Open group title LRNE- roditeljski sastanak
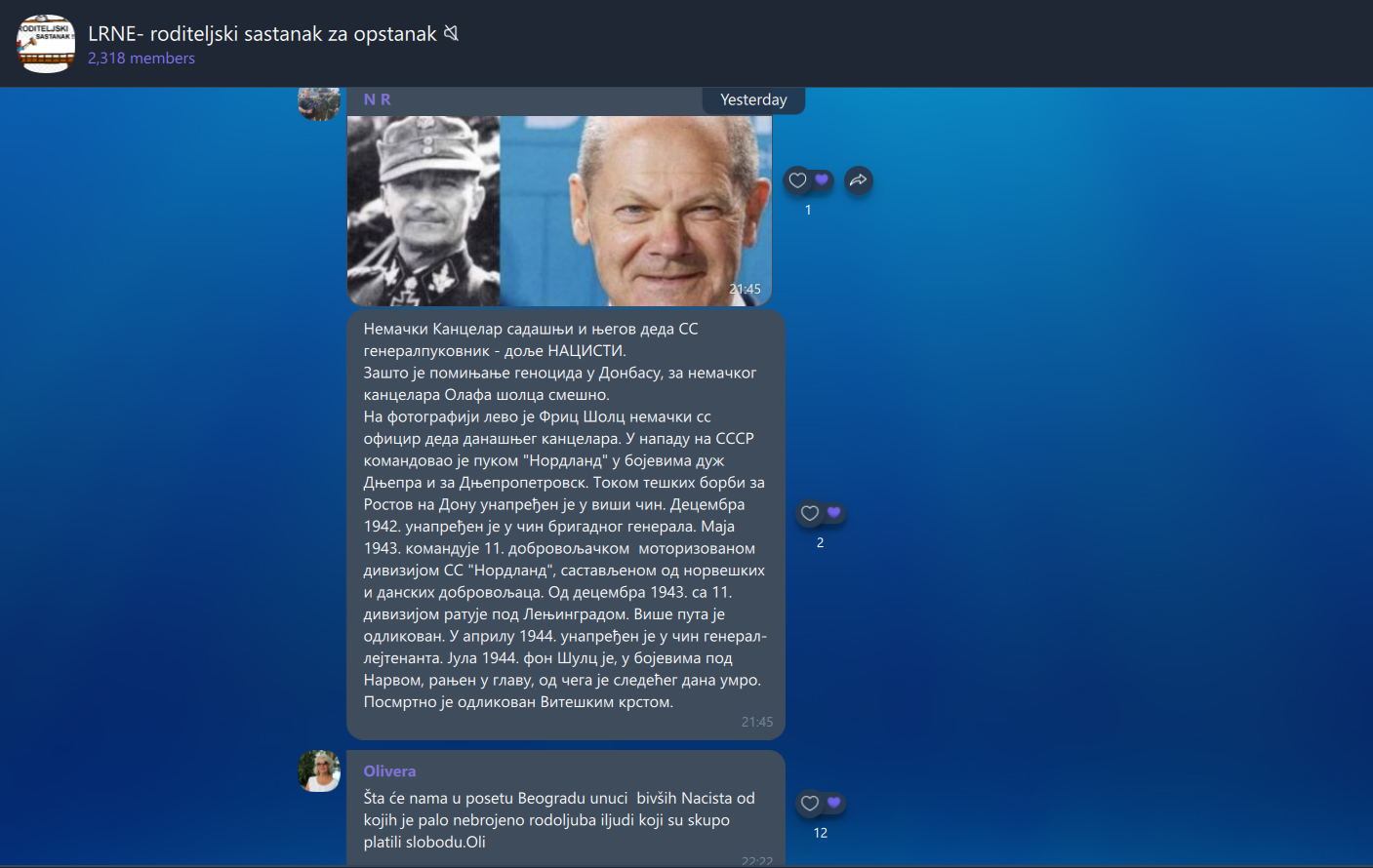 point(262,33)
